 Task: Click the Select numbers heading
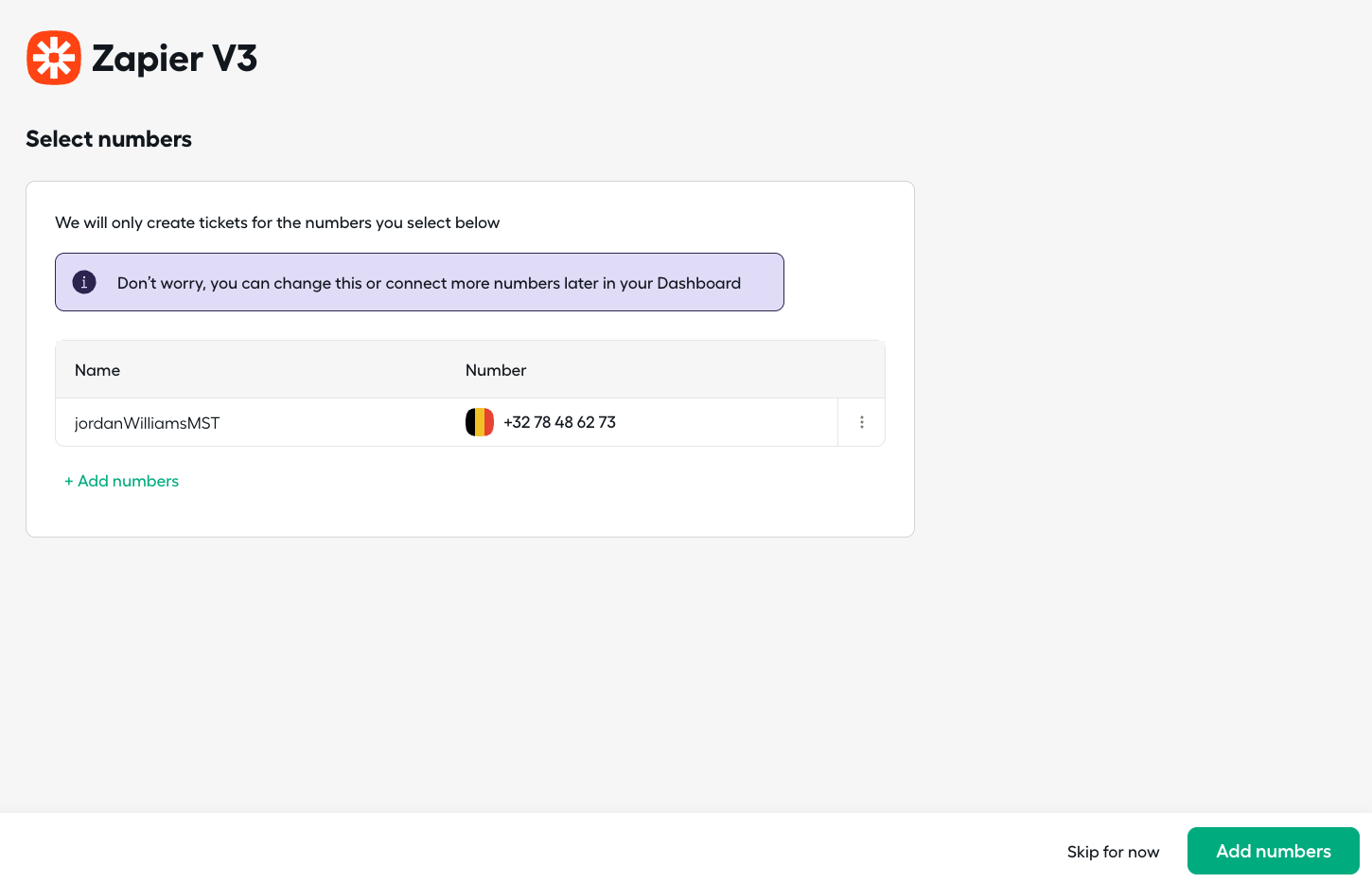click(x=109, y=139)
